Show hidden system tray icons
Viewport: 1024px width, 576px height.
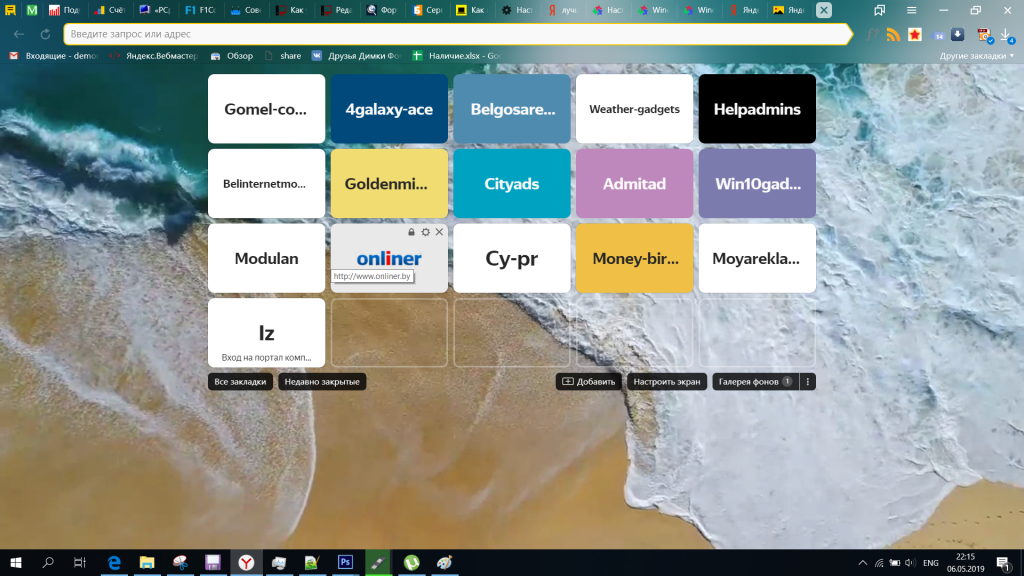862,563
